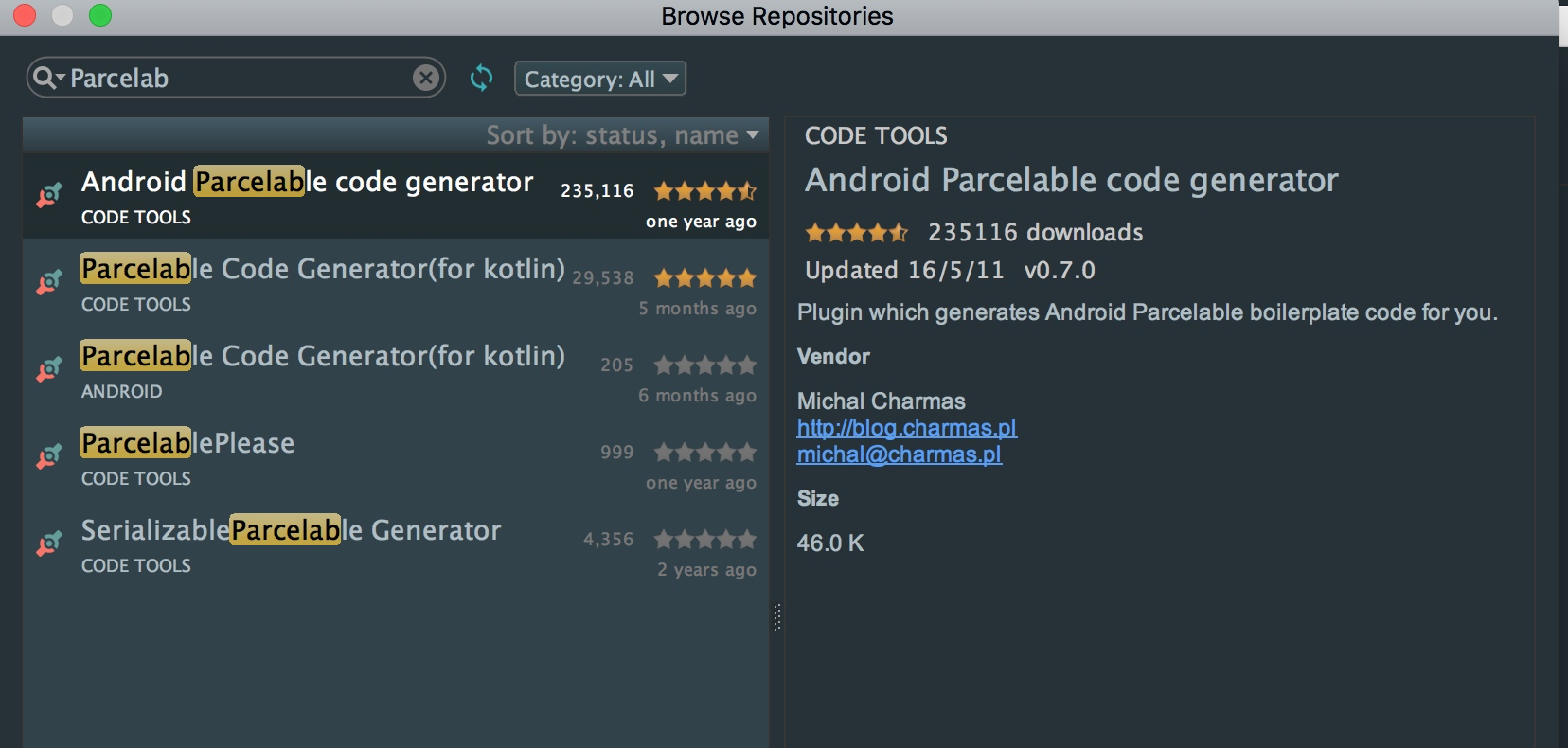Select Parcelable Code Generator(for kotlin) under ANDROID

click(396, 370)
